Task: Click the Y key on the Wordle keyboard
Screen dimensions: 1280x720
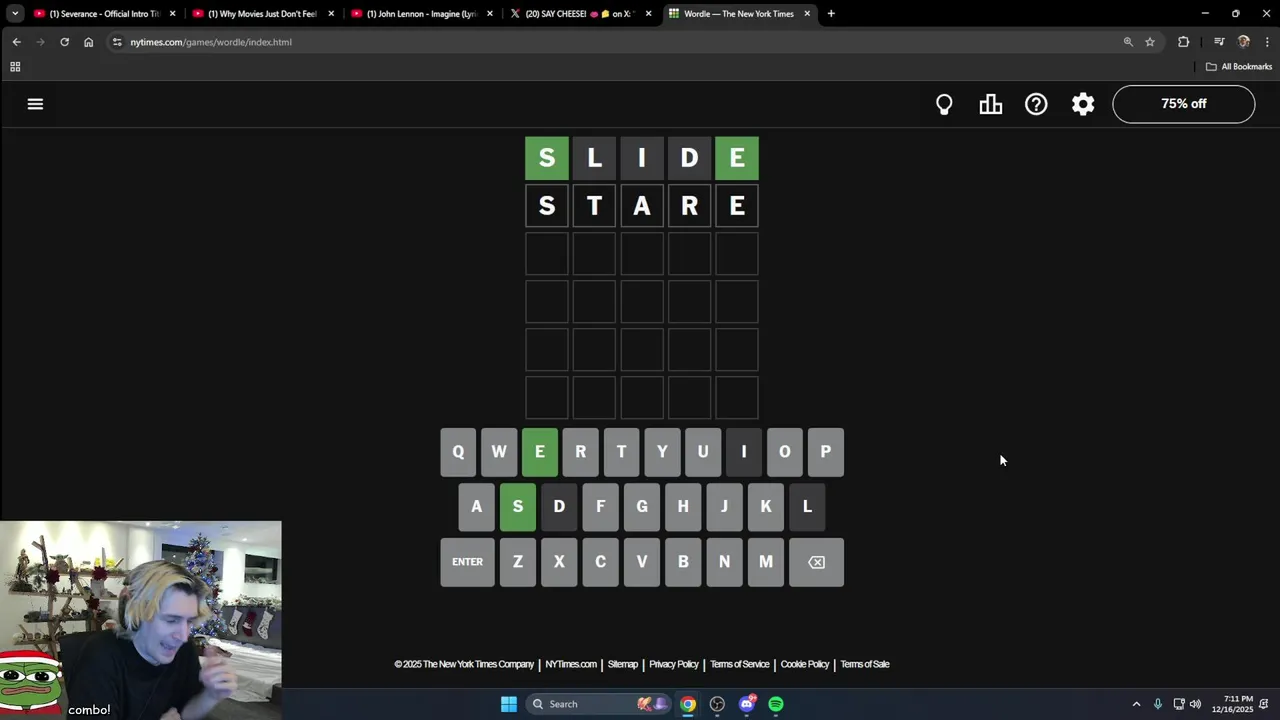Action: coord(662,452)
